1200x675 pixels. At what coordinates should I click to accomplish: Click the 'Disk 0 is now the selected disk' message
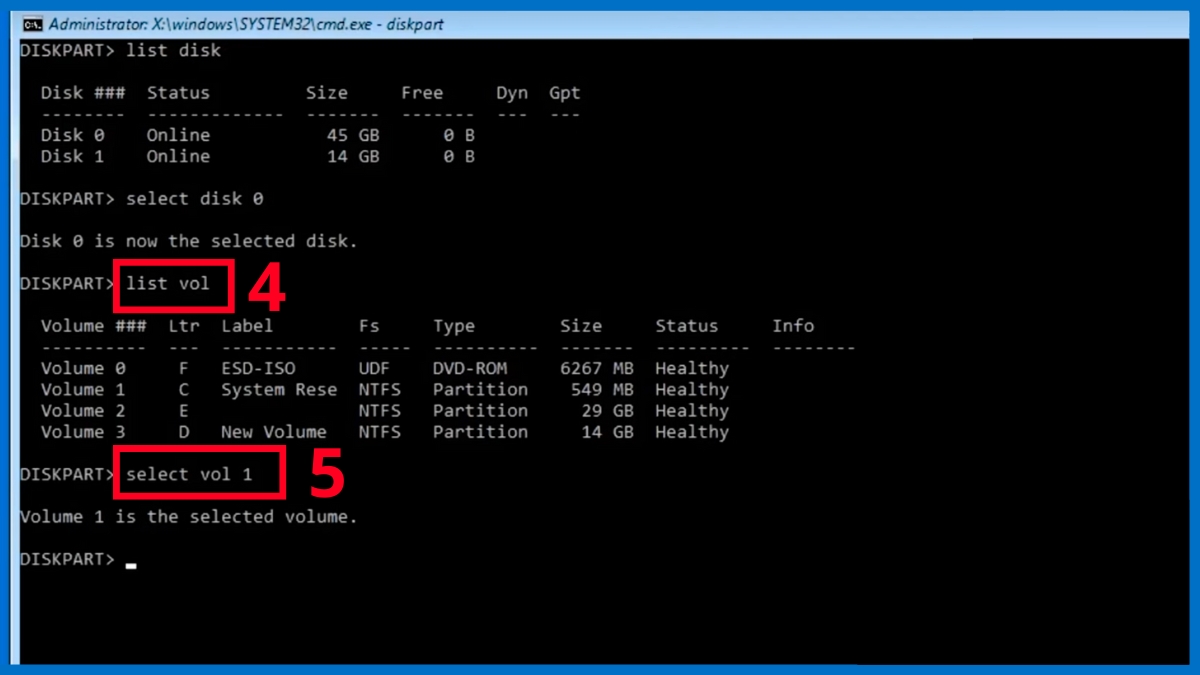(x=188, y=241)
